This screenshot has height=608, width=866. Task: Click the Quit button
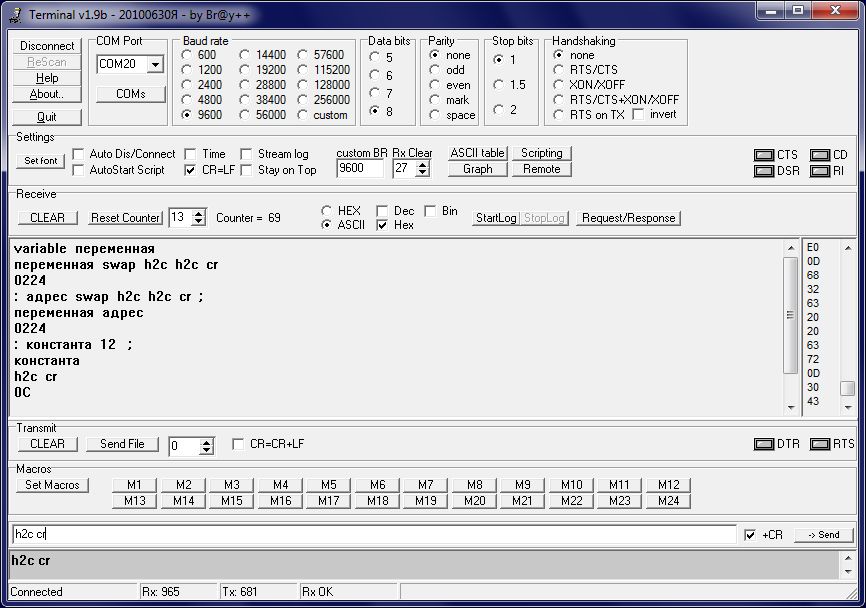click(x=47, y=117)
